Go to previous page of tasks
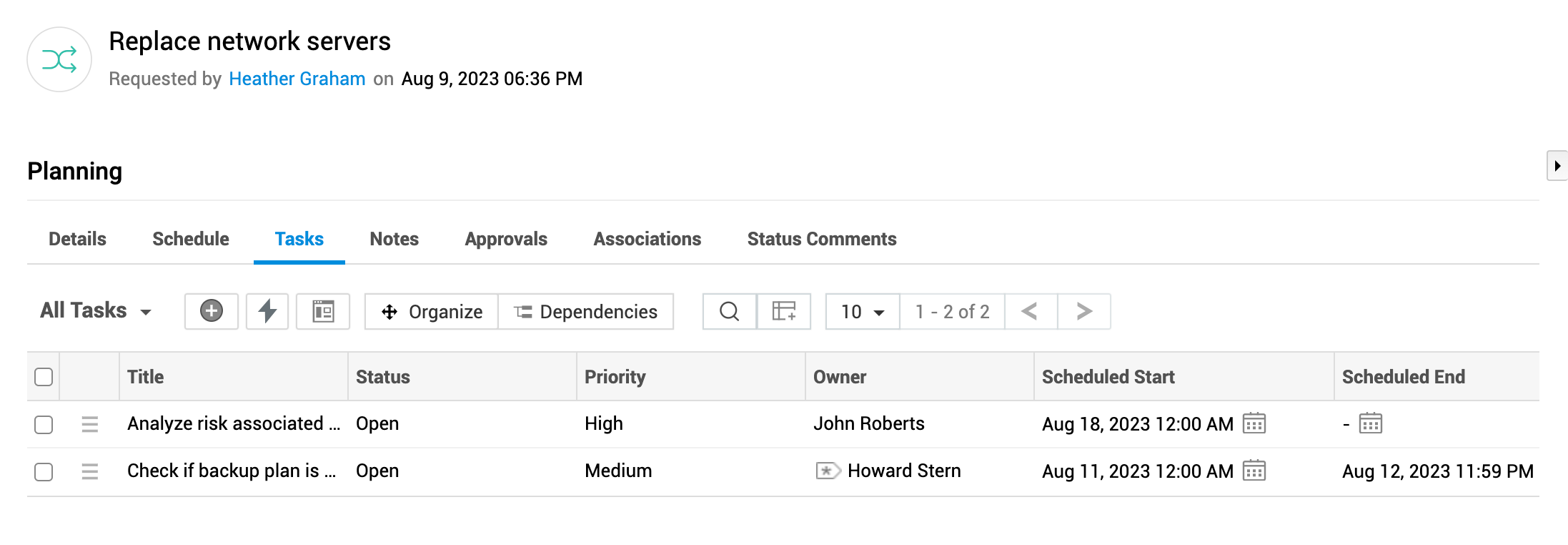This screenshot has width=1568, height=545. tap(1030, 311)
